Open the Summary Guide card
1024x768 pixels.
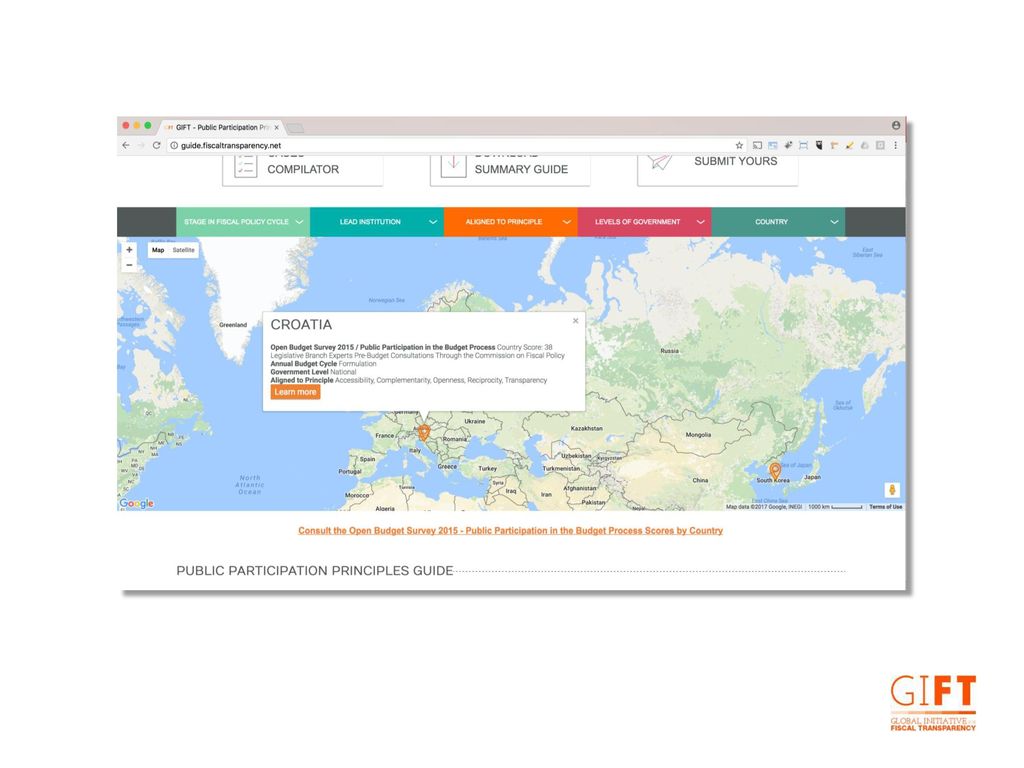coord(510,170)
